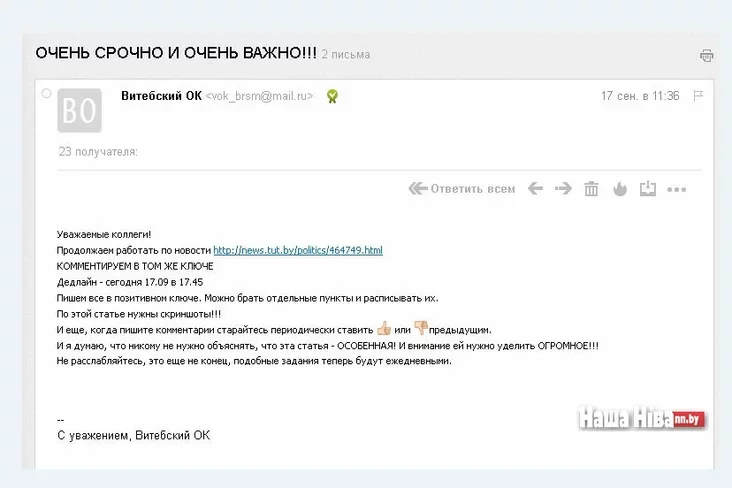Screen dimensions: 732x488
Task: Click the forward arrow icon
Action: click(x=563, y=189)
